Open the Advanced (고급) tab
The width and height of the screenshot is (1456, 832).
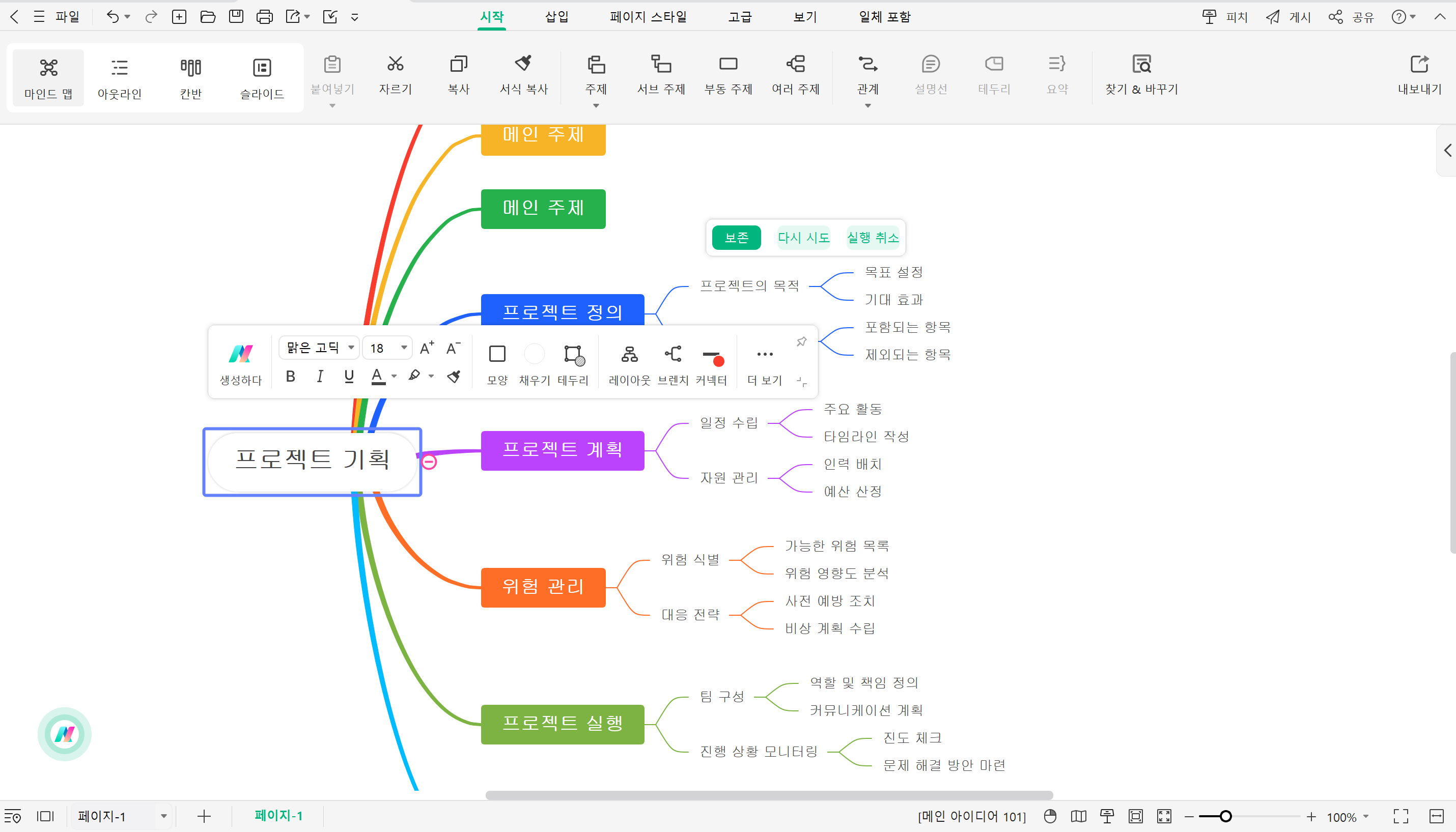point(740,17)
